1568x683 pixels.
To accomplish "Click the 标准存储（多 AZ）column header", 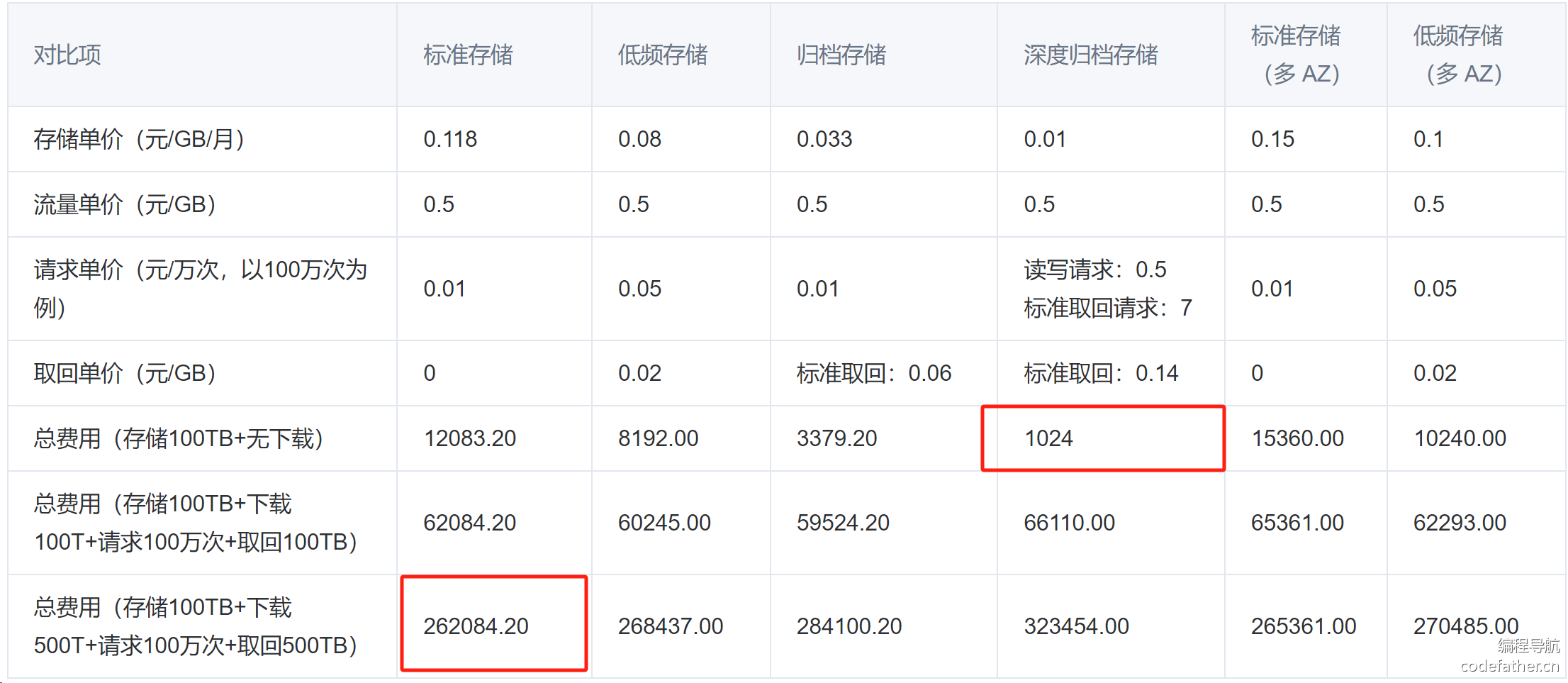I will pos(1296,55).
